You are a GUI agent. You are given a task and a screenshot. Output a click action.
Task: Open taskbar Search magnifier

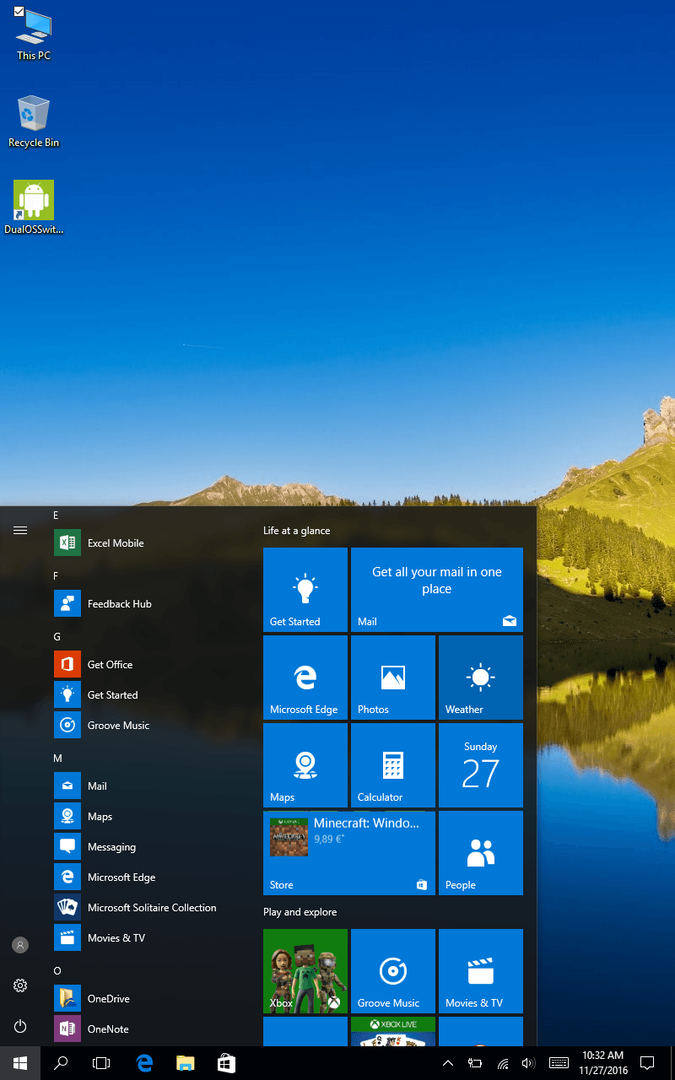tap(61, 1063)
